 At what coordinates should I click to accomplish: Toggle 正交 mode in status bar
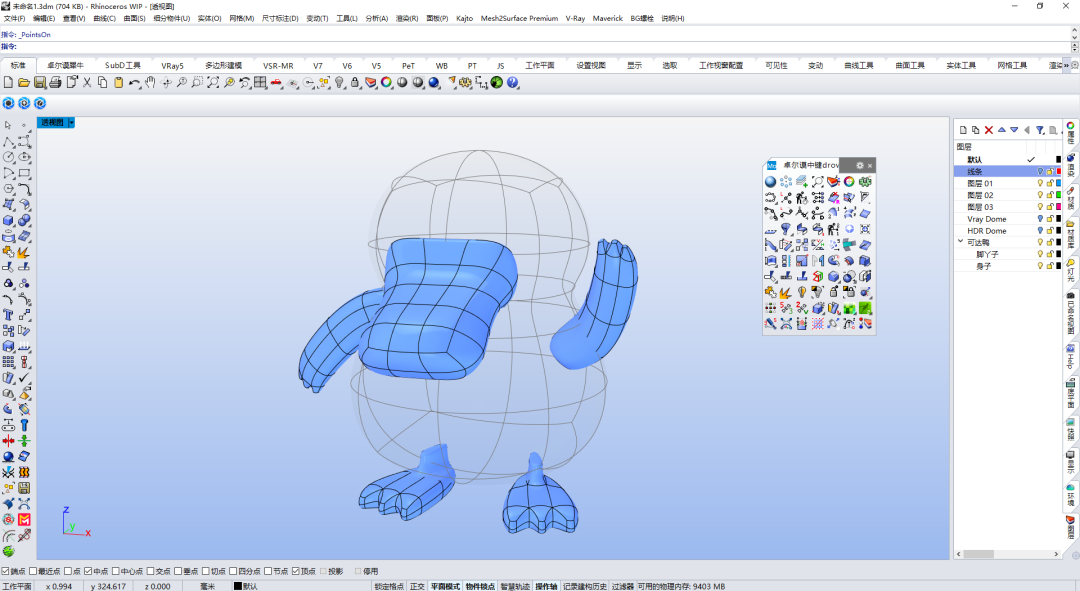click(x=417, y=586)
